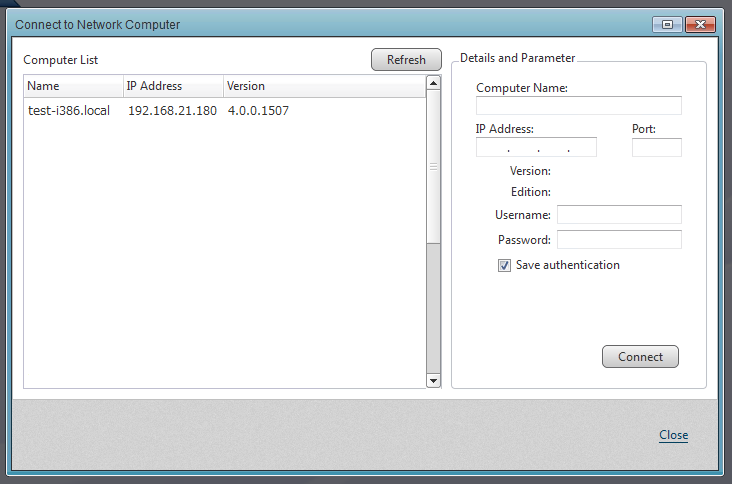Click the Port input field
The image size is (732, 484).
click(x=656, y=148)
